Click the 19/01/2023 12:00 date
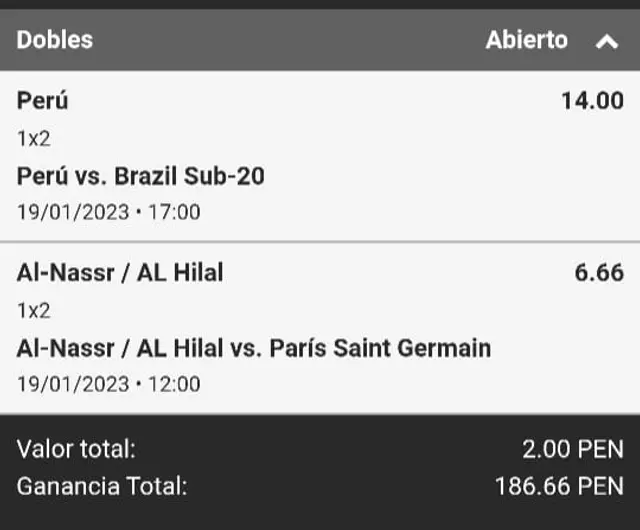Screen dimensions: 640x530 click(x=109, y=384)
